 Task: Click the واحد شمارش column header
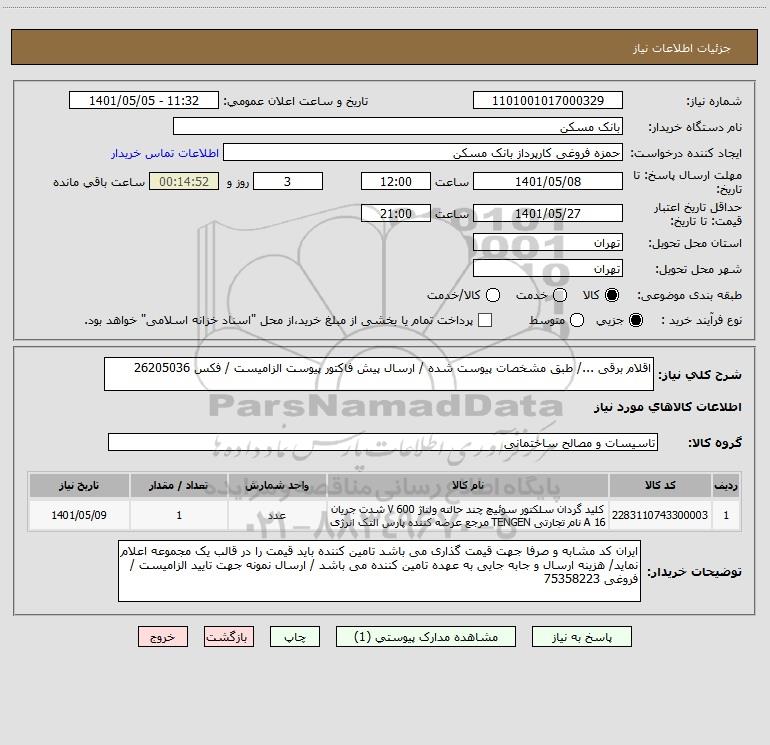coord(277,485)
